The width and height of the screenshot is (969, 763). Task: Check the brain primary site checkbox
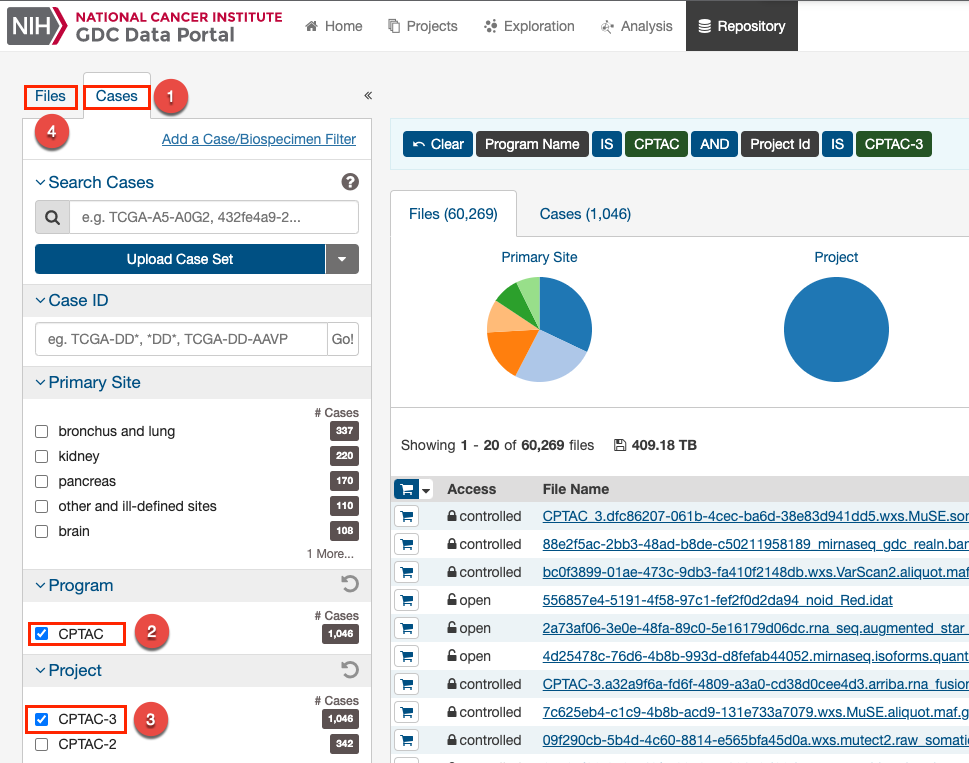pyautogui.click(x=41, y=531)
